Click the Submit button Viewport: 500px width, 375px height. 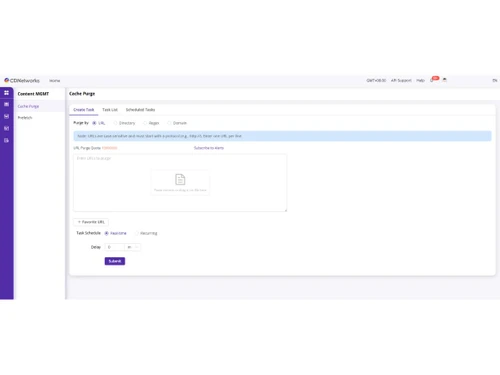click(x=115, y=261)
